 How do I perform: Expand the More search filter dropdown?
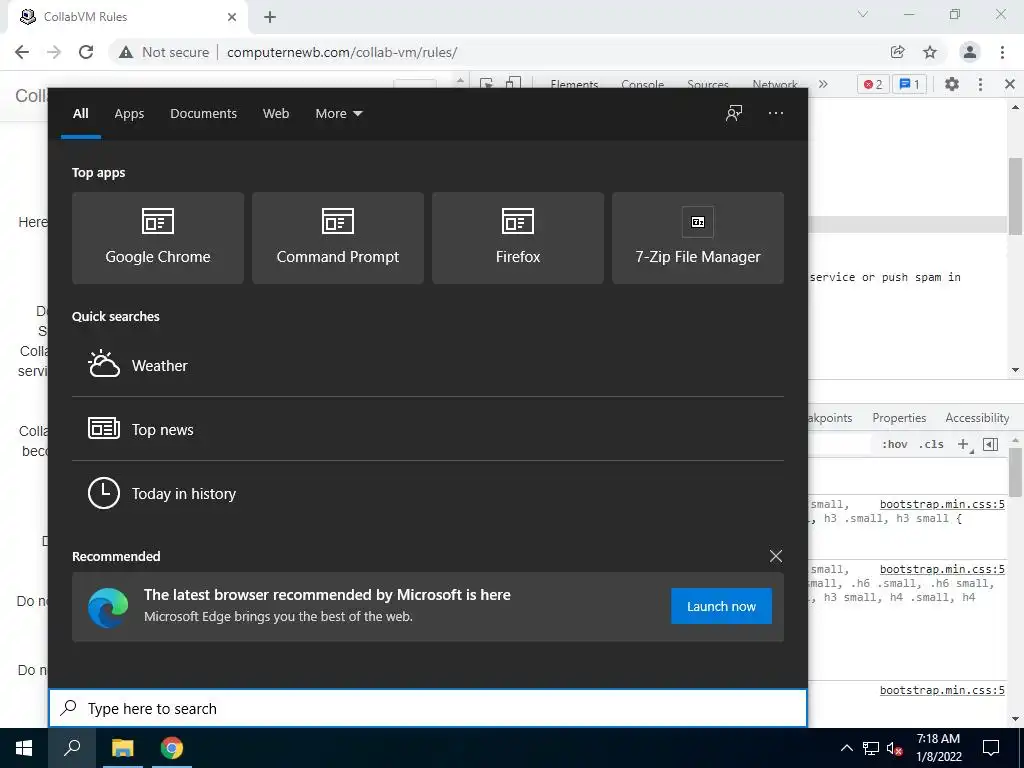338,114
